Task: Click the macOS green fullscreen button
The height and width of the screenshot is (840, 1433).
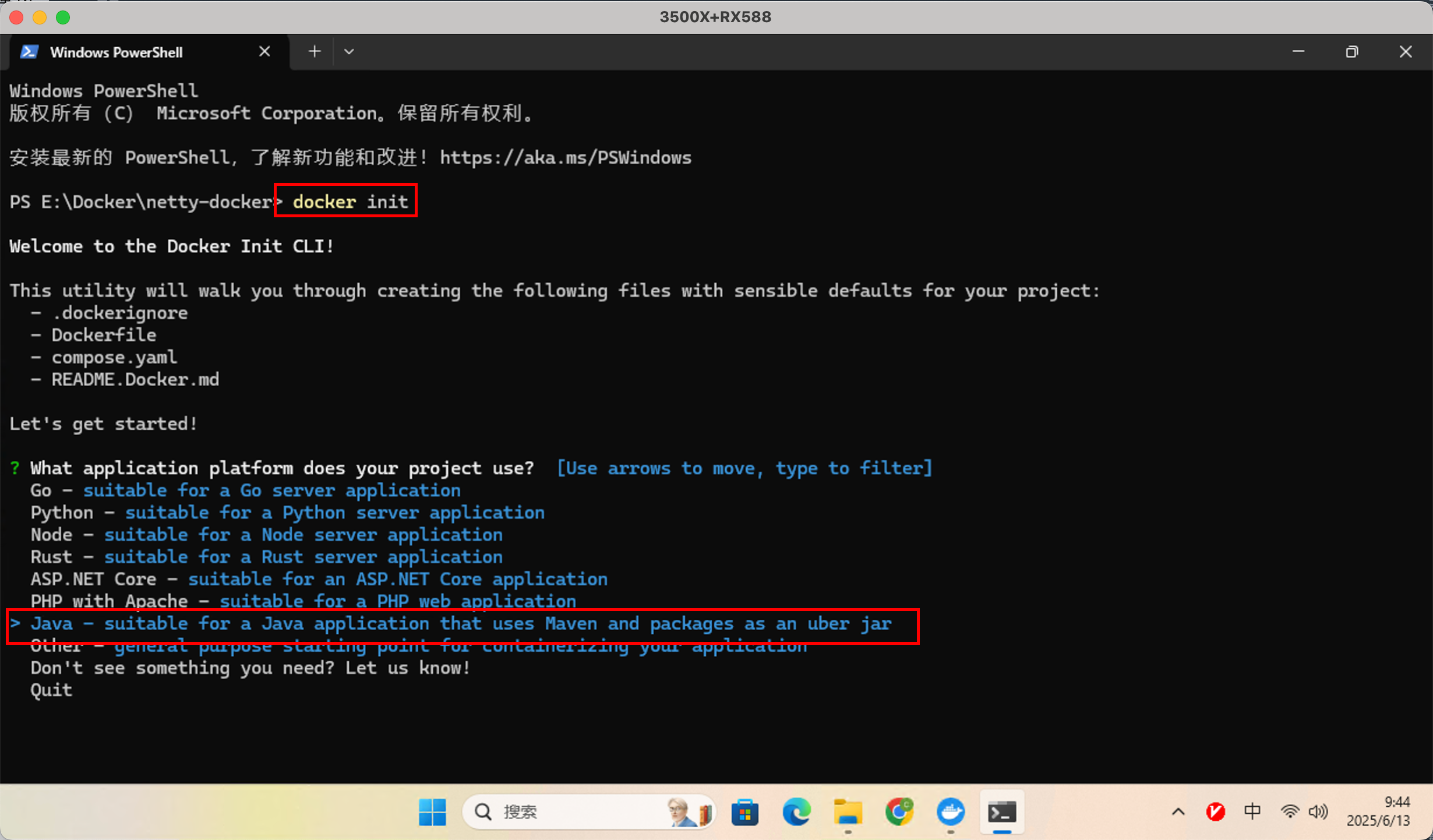Action: [63, 17]
